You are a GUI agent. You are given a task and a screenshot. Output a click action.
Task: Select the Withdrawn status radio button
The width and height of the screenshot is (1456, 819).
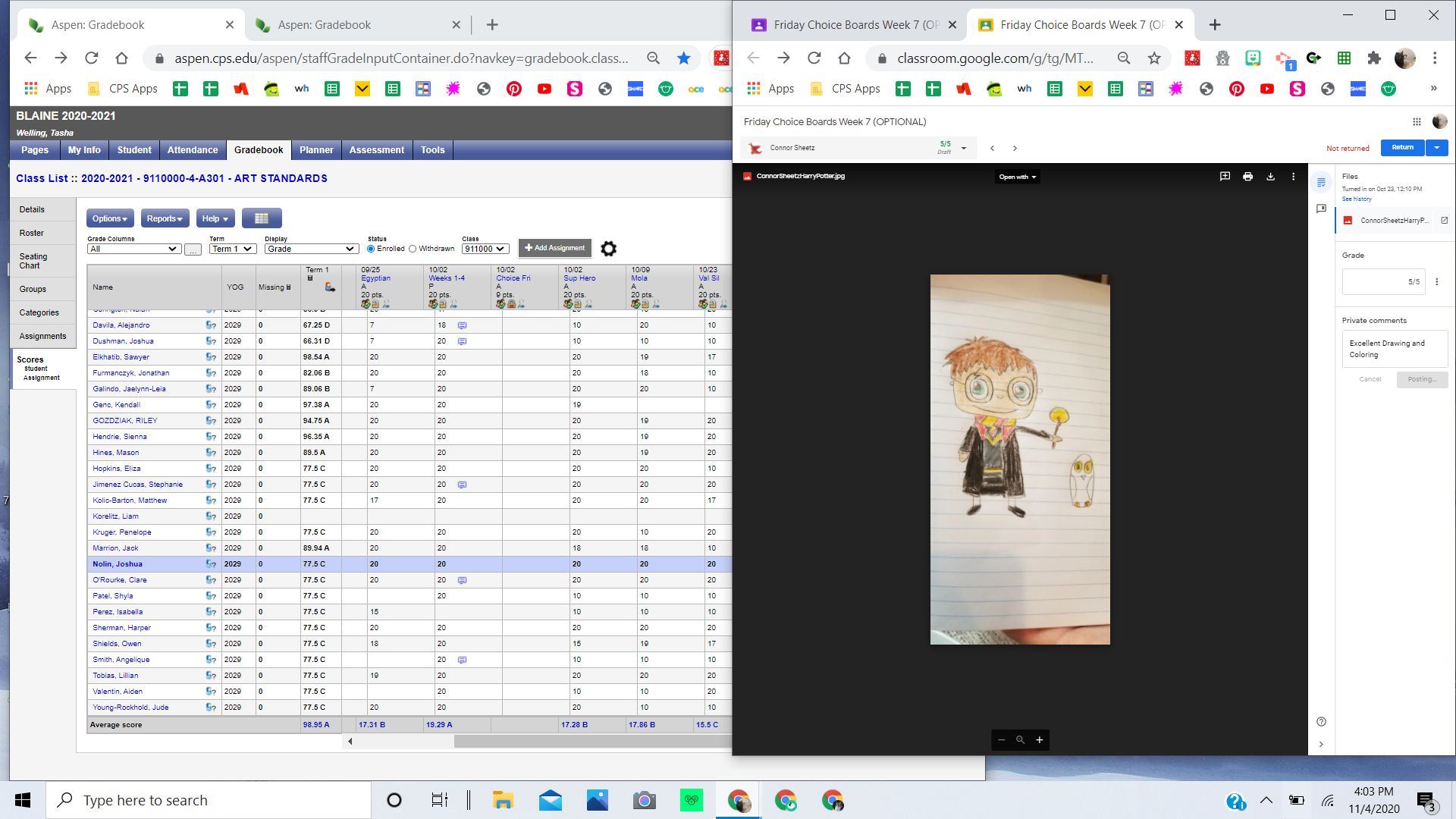[x=413, y=249]
